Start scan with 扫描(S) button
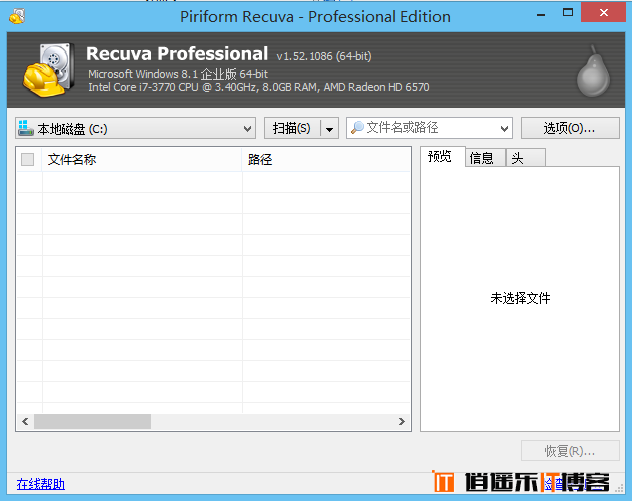Screen dimensions: 632x501 click(292, 129)
